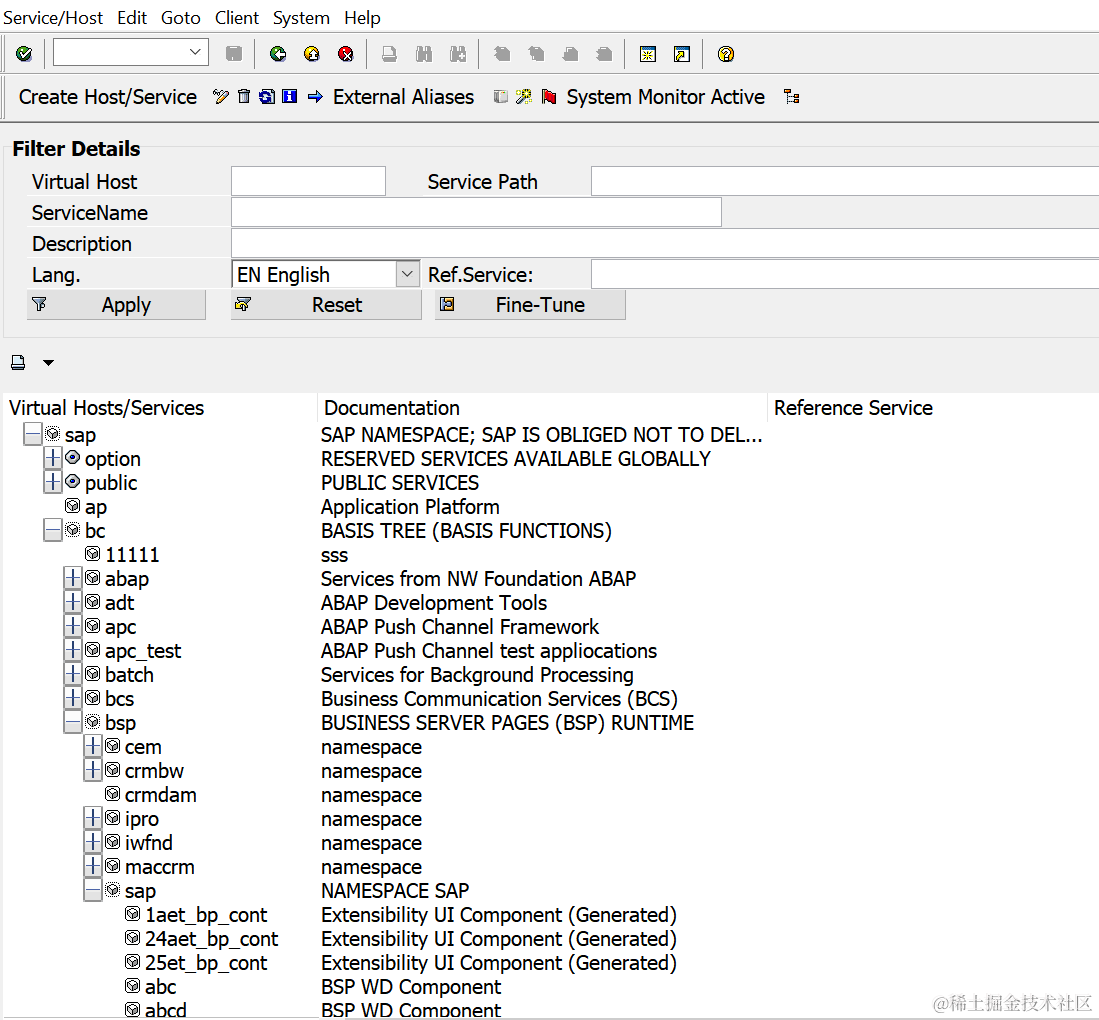Click the printer icon above the tree
The image size is (1099, 1020).
[18, 362]
